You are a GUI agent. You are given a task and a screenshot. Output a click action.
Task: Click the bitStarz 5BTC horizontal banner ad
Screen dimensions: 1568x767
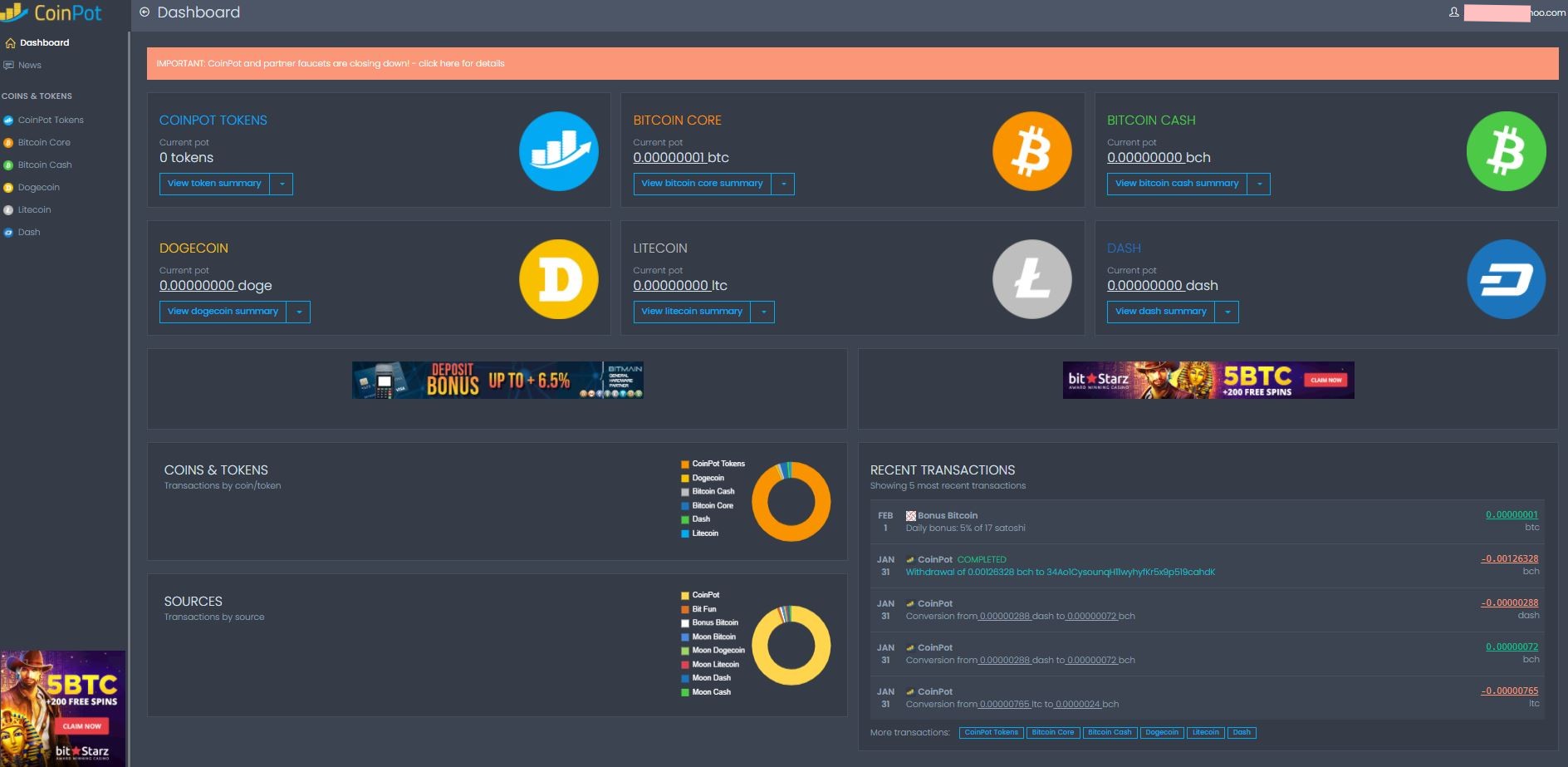tap(1208, 380)
